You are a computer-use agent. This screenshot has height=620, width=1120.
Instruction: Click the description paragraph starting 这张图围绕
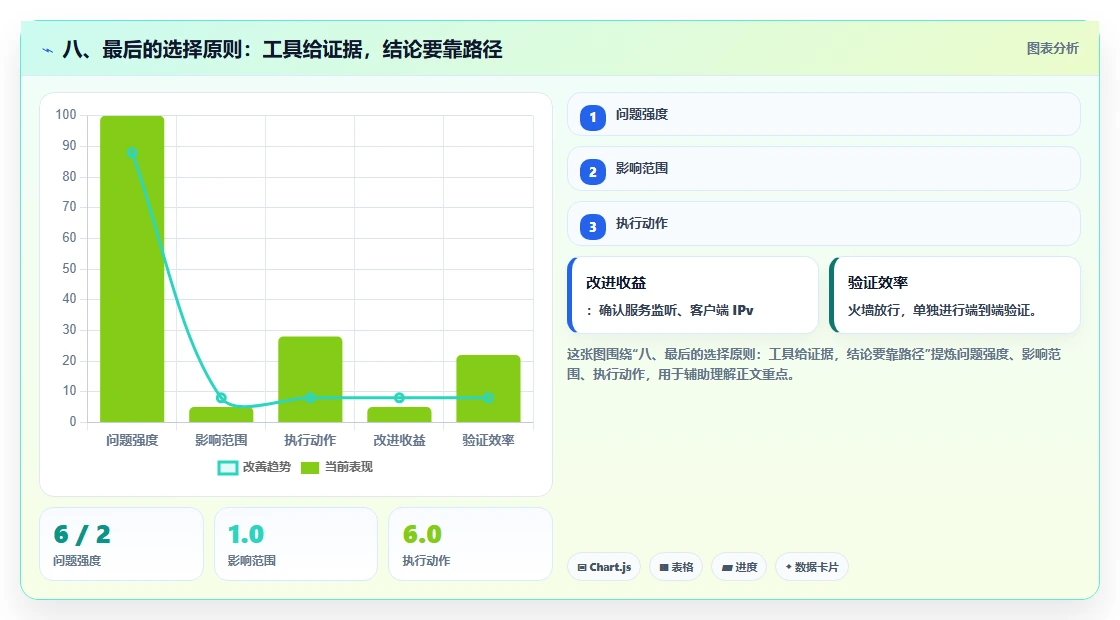coord(814,364)
